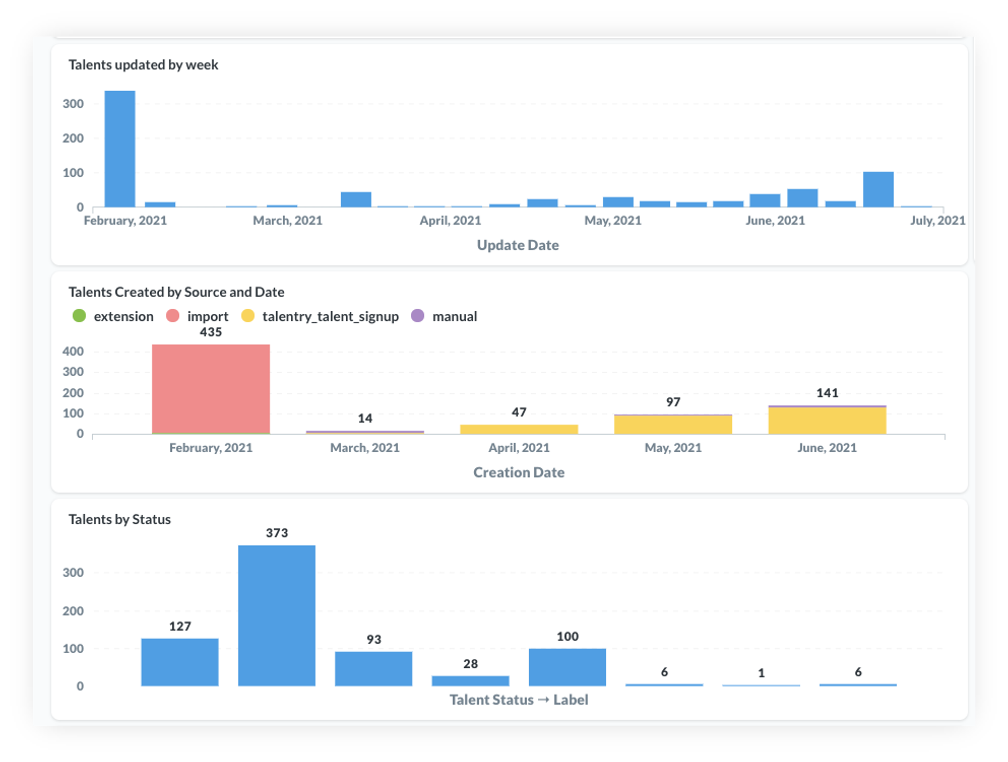Open Talents Created by Source and Date title
The width and height of the screenshot is (1008, 762).
click(x=176, y=292)
